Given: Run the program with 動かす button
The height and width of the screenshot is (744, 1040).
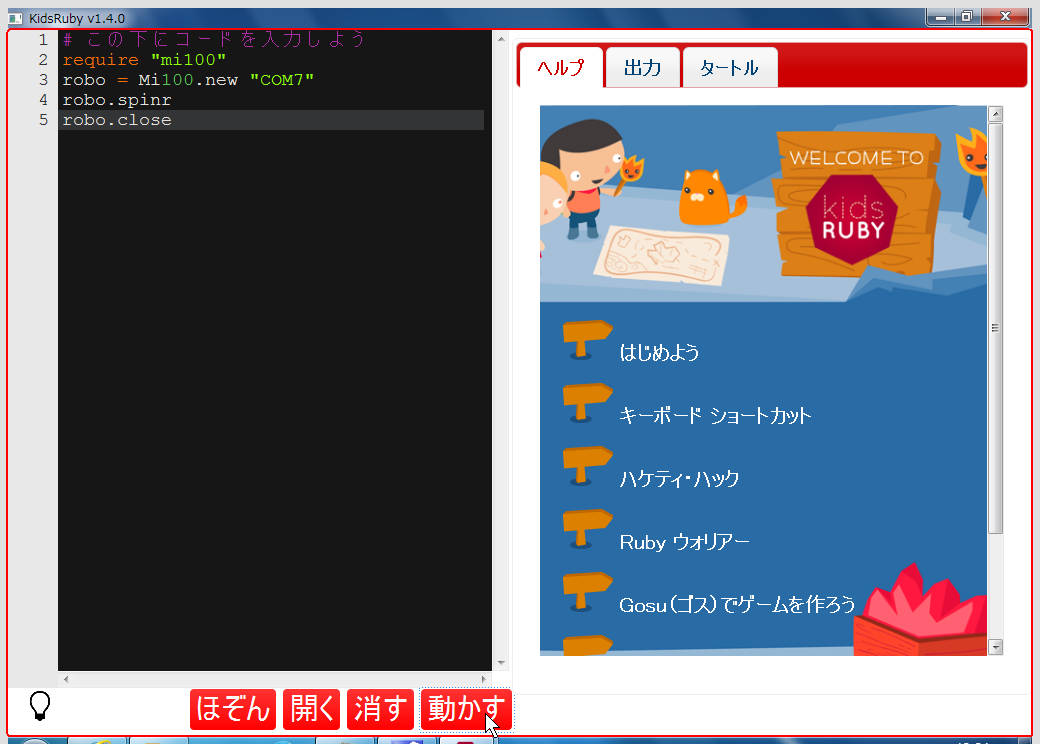Looking at the screenshot, I should point(466,709).
